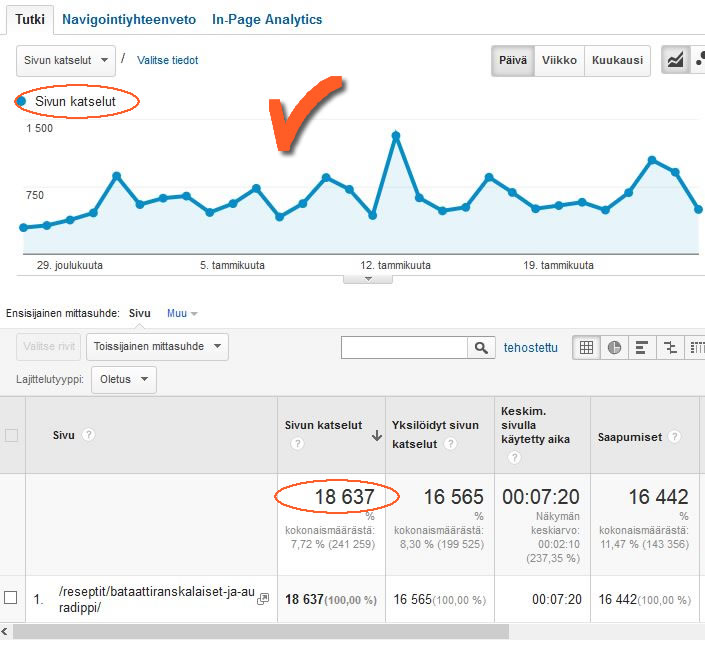Open page in new window icon
The image size is (705, 645).
pos(263,599)
